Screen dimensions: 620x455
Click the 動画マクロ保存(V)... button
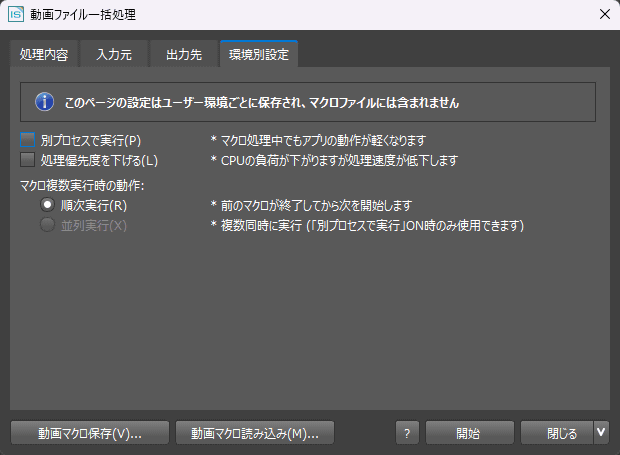[90, 433]
